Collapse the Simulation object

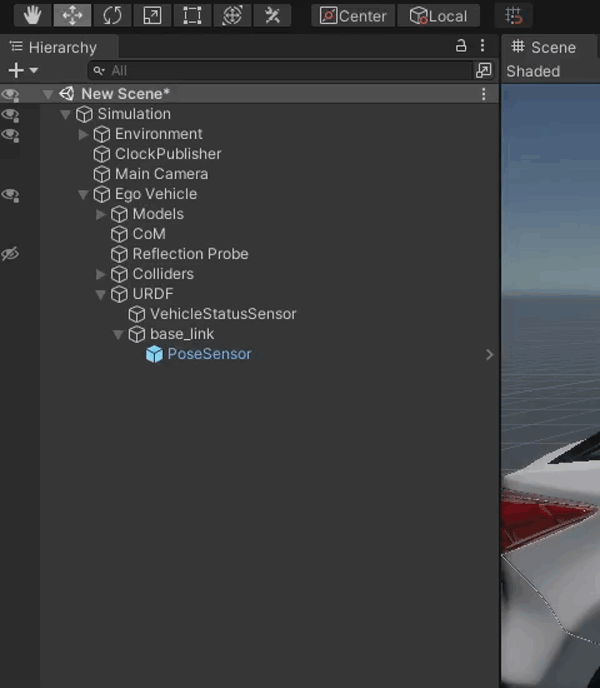coord(65,115)
